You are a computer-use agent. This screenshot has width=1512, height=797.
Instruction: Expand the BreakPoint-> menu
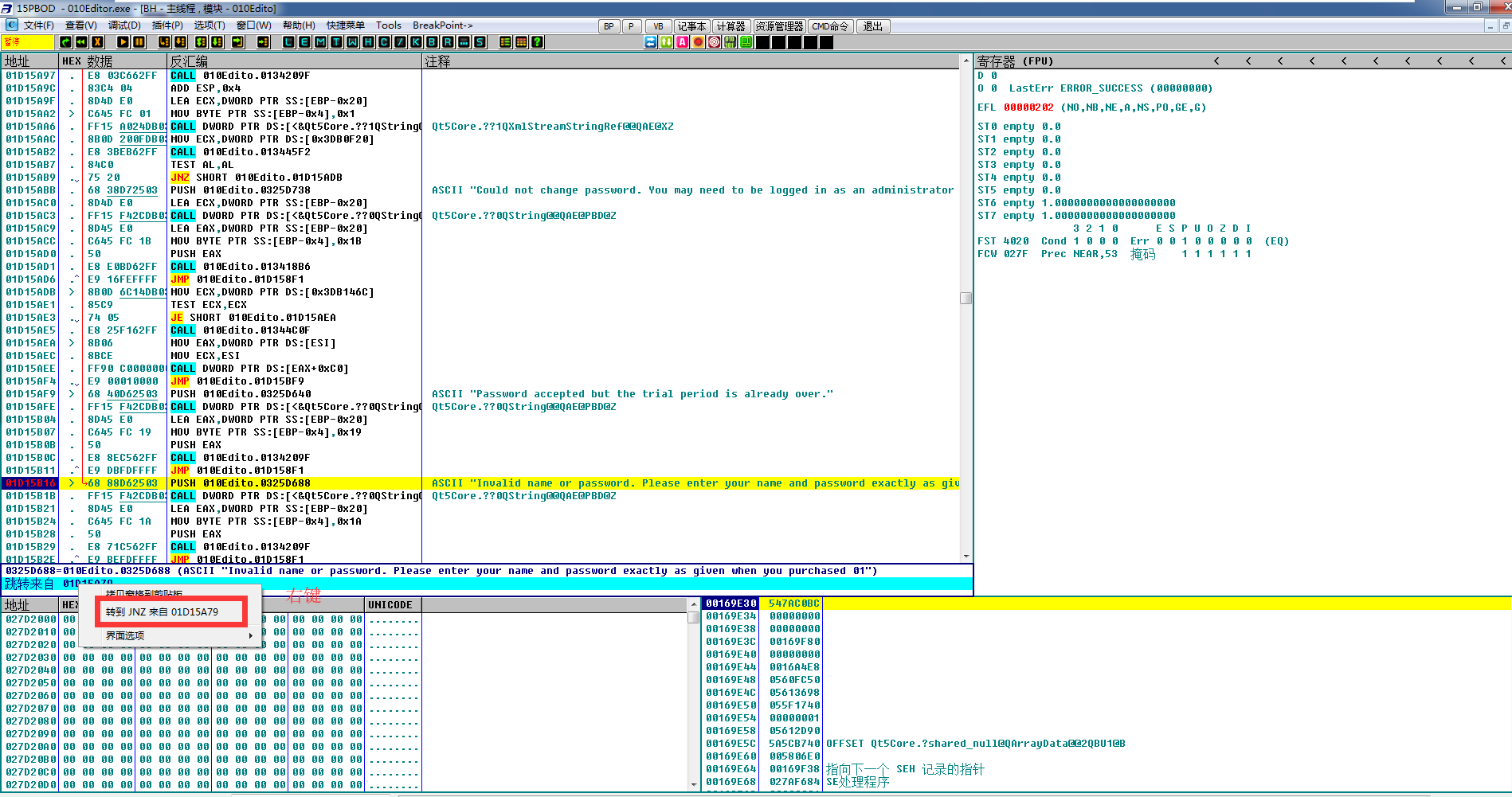(x=443, y=25)
